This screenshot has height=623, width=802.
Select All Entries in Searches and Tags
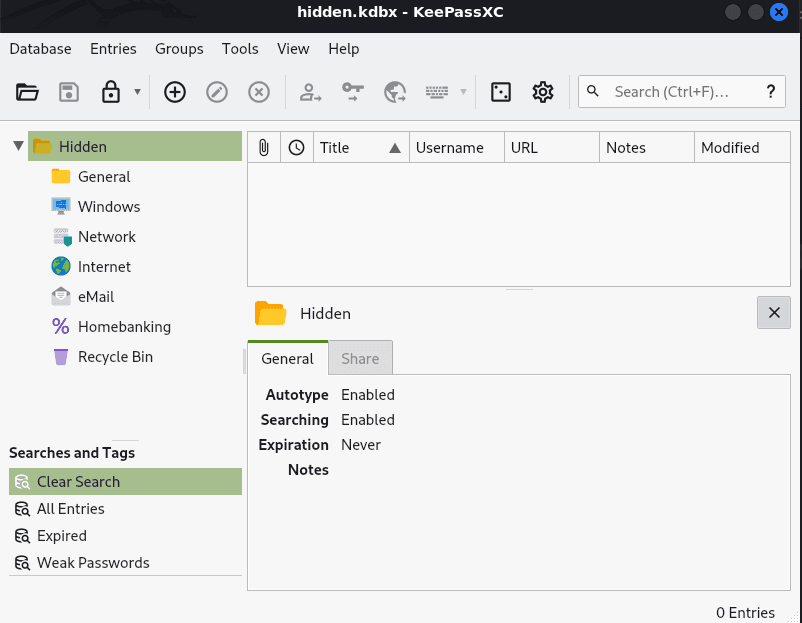[x=70, y=508]
